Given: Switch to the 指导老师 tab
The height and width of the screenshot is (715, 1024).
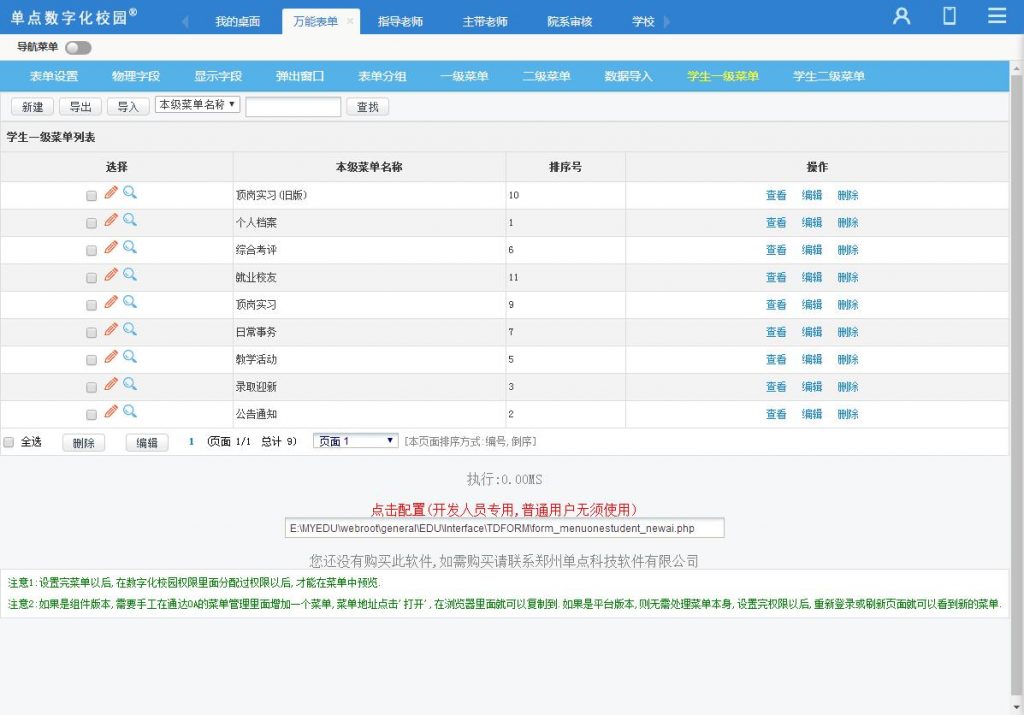Looking at the screenshot, I should pos(400,22).
